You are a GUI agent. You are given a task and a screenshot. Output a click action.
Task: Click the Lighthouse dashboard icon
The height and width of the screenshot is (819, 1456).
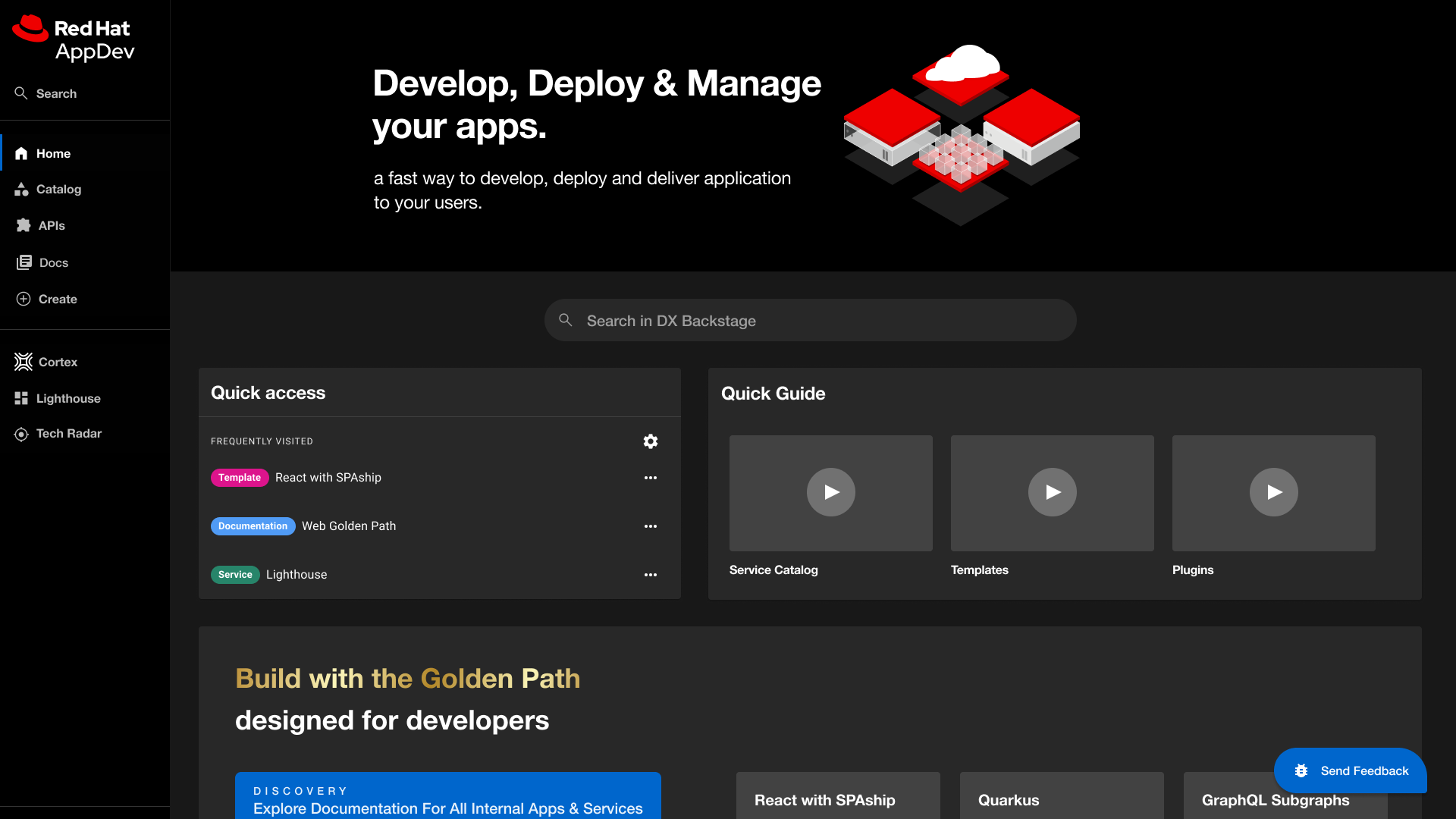point(21,398)
